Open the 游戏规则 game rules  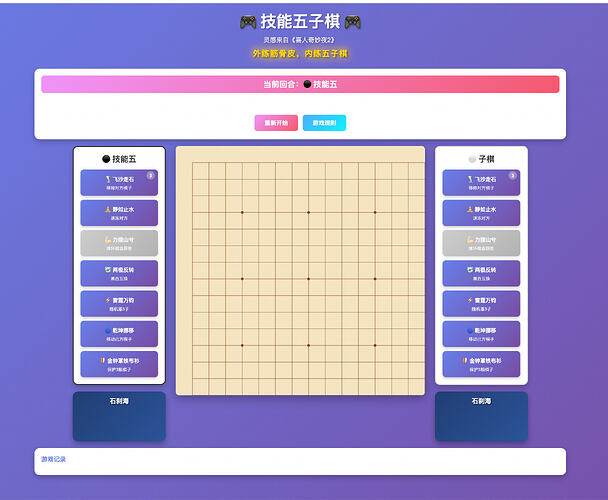[324, 123]
